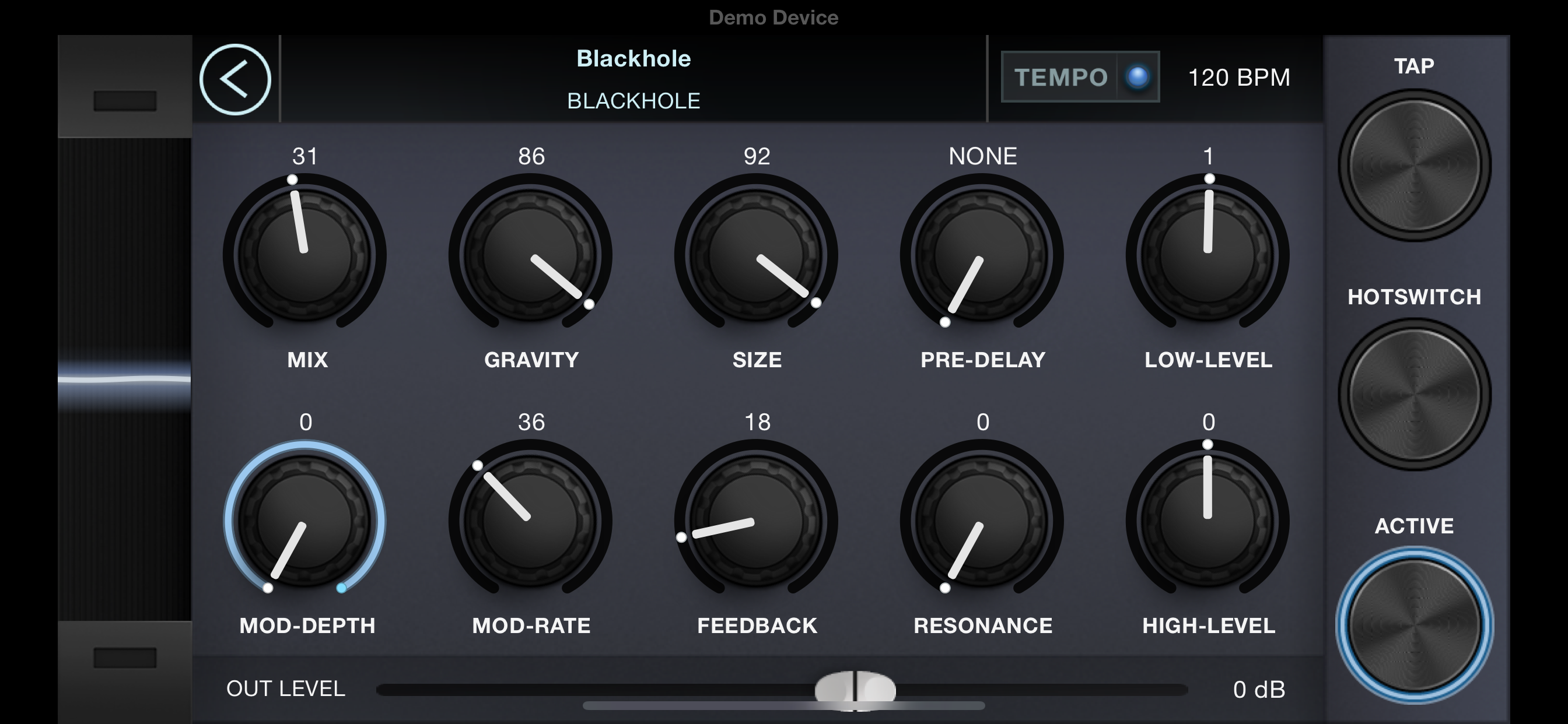Select the LOW-LEVEL knob
Image resolution: width=1568 pixels, height=724 pixels.
point(1207,254)
